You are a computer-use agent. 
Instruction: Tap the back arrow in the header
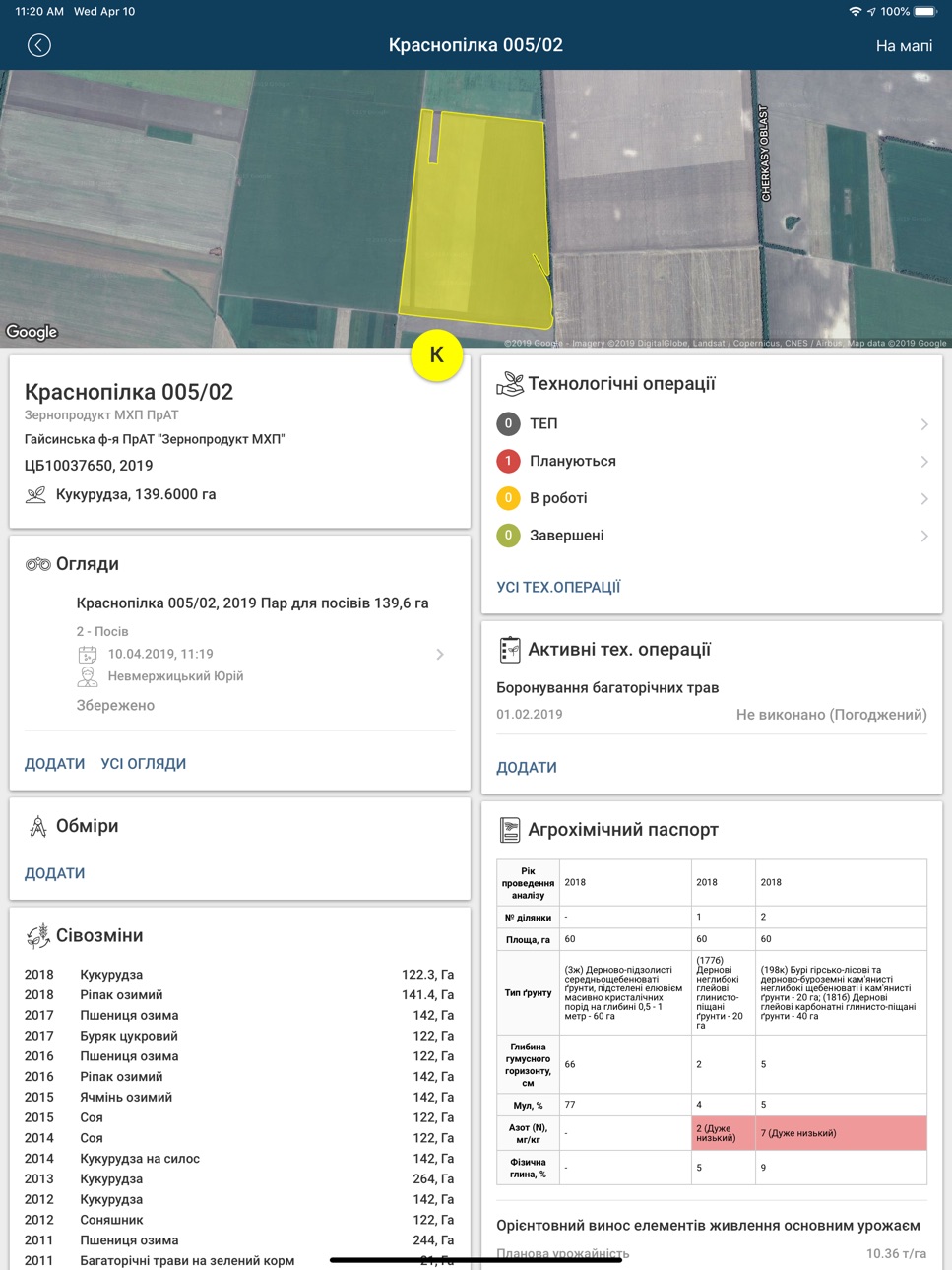pos(39,45)
